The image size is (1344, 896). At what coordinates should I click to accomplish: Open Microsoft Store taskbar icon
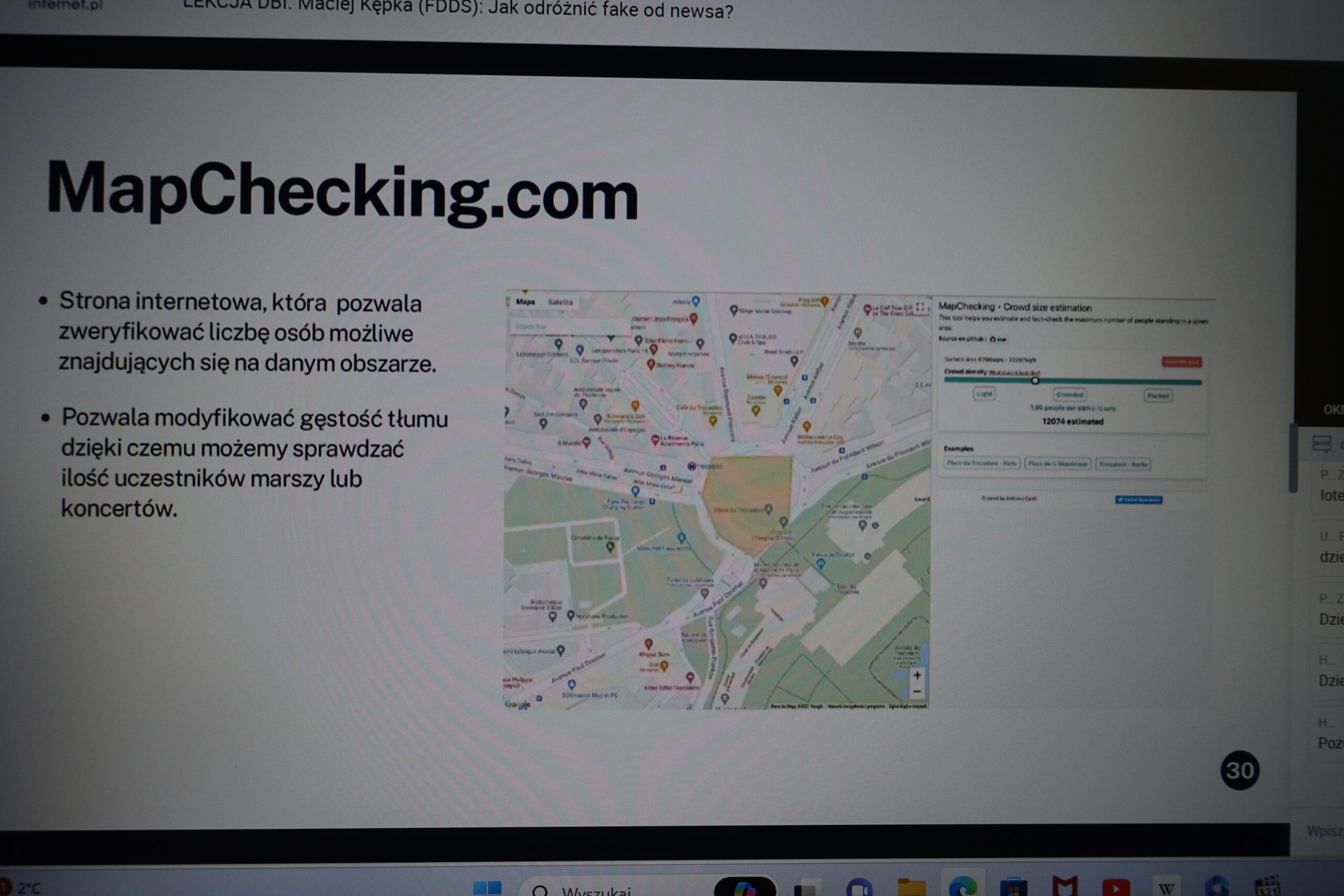coord(1013,888)
